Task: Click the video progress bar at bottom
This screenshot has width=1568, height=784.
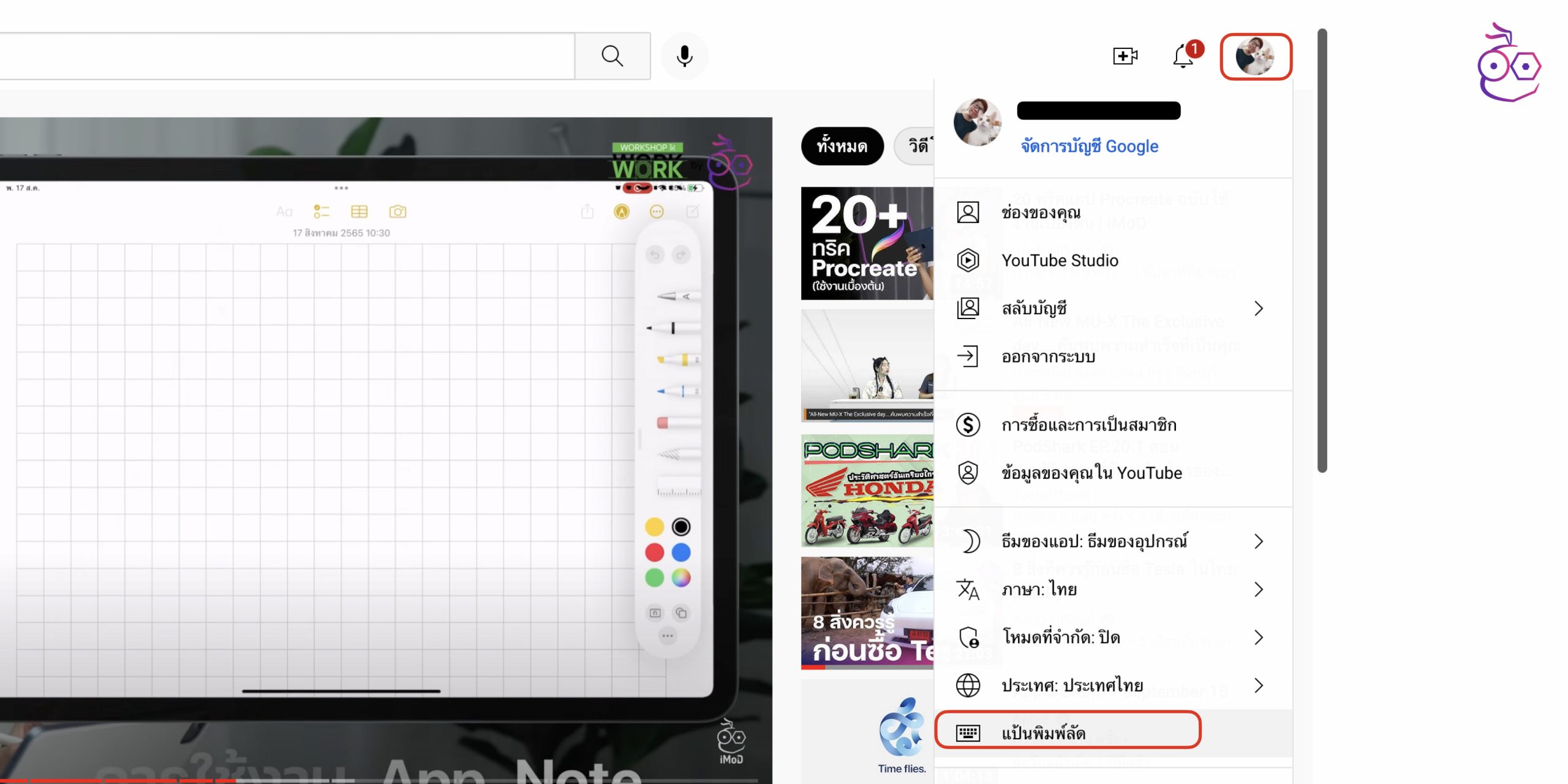Action: point(380,780)
